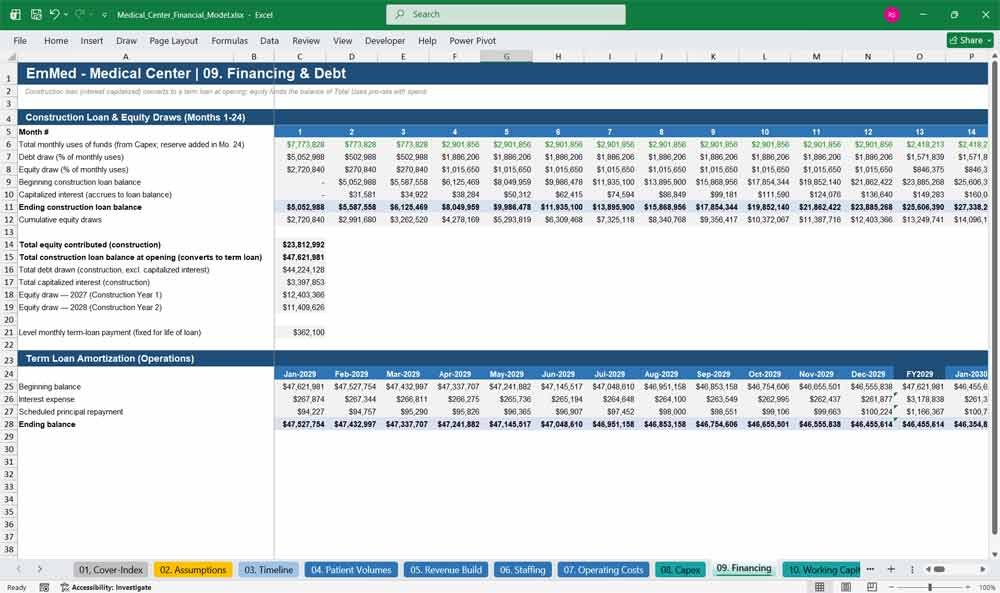
Task: Select the Term Loan Amortization section header
Action: coord(110,358)
